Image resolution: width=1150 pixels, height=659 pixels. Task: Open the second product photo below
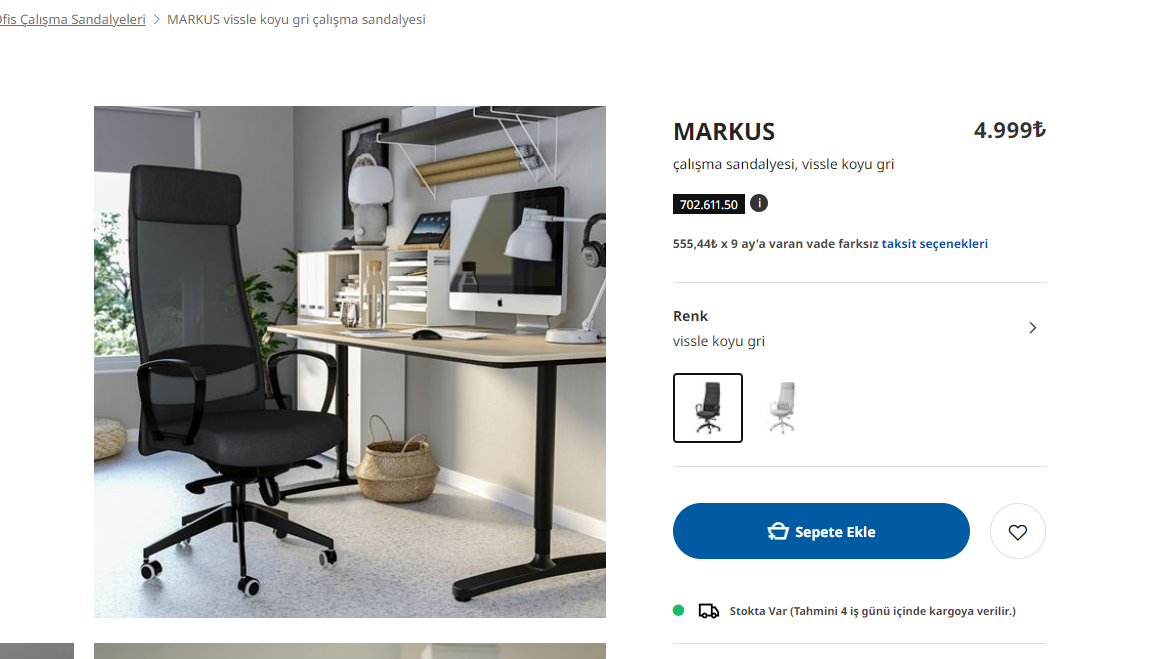(350, 651)
